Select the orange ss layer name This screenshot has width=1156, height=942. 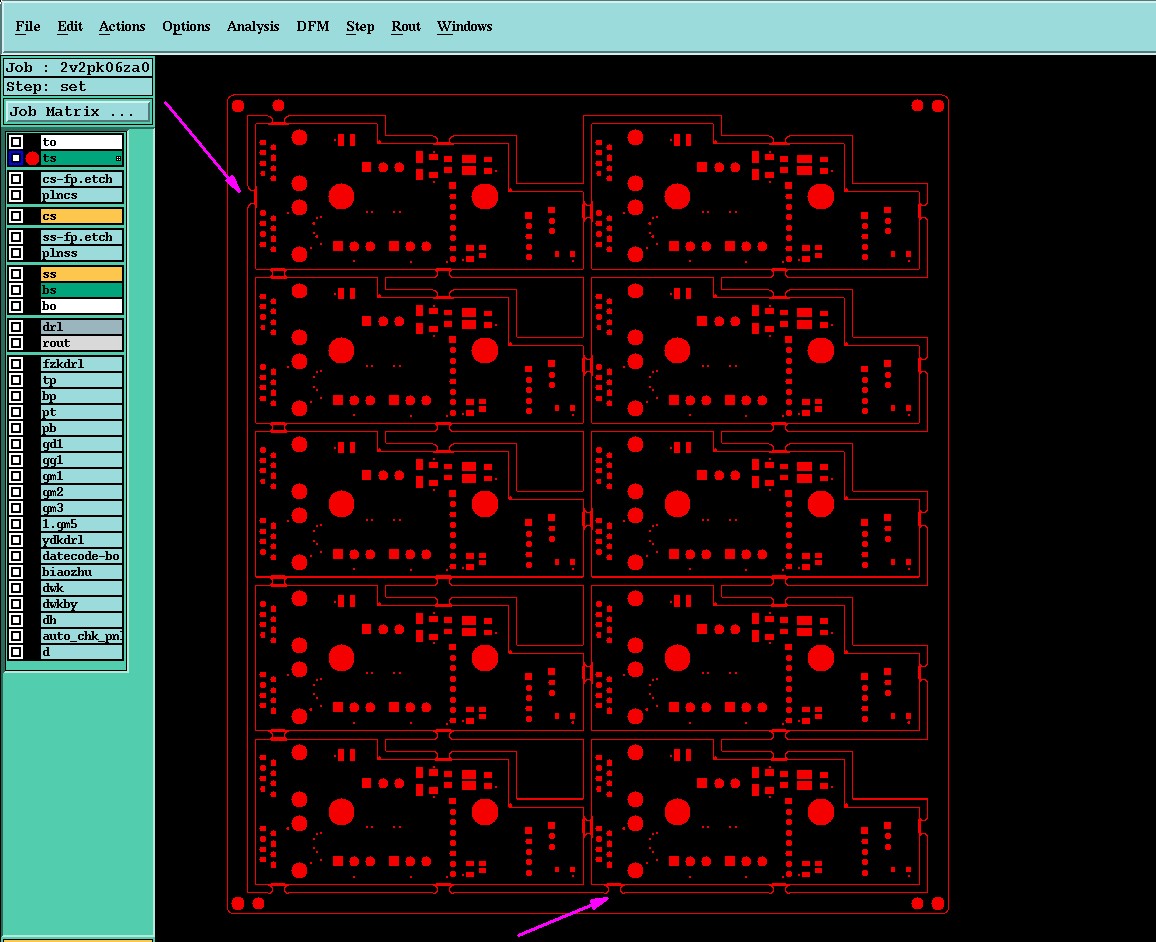[x=81, y=273]
